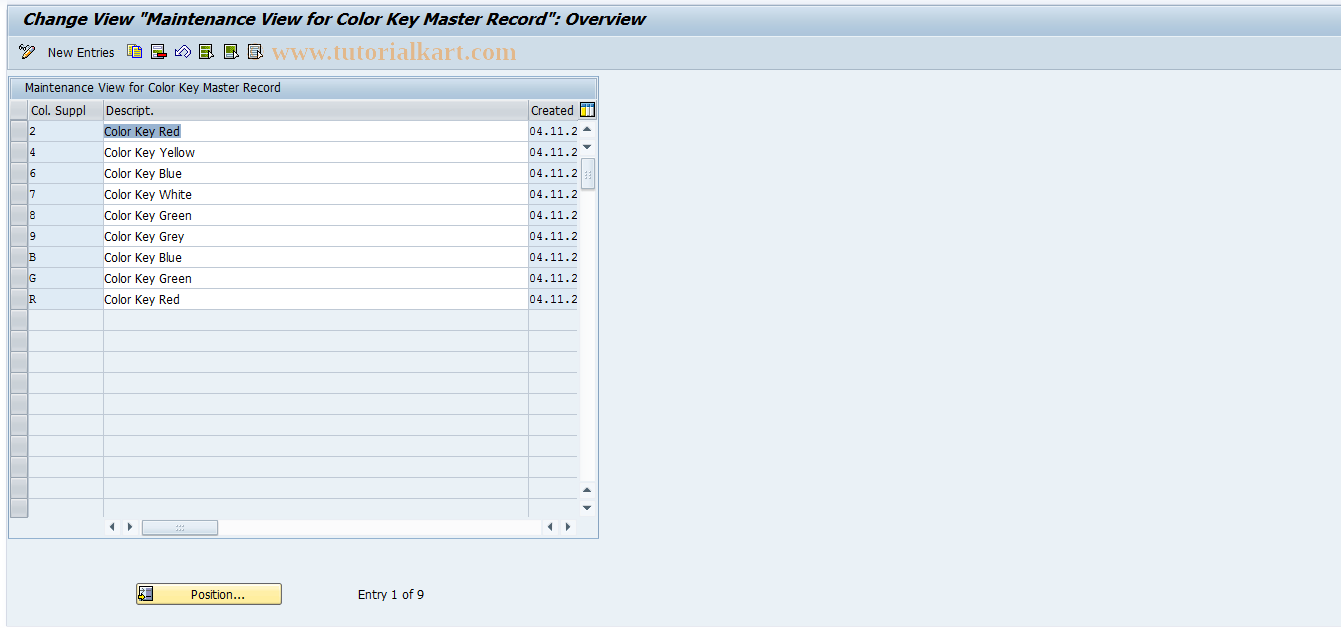Click the right-side horizontal scroll-left arrow
The height and width of the screenshot is (628, 1341).
point(551,527)
